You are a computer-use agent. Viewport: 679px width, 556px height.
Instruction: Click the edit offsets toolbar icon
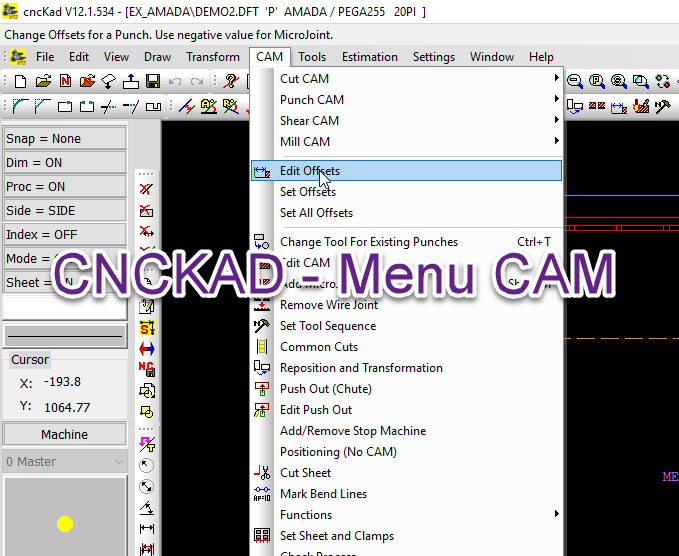coord(619,106)
